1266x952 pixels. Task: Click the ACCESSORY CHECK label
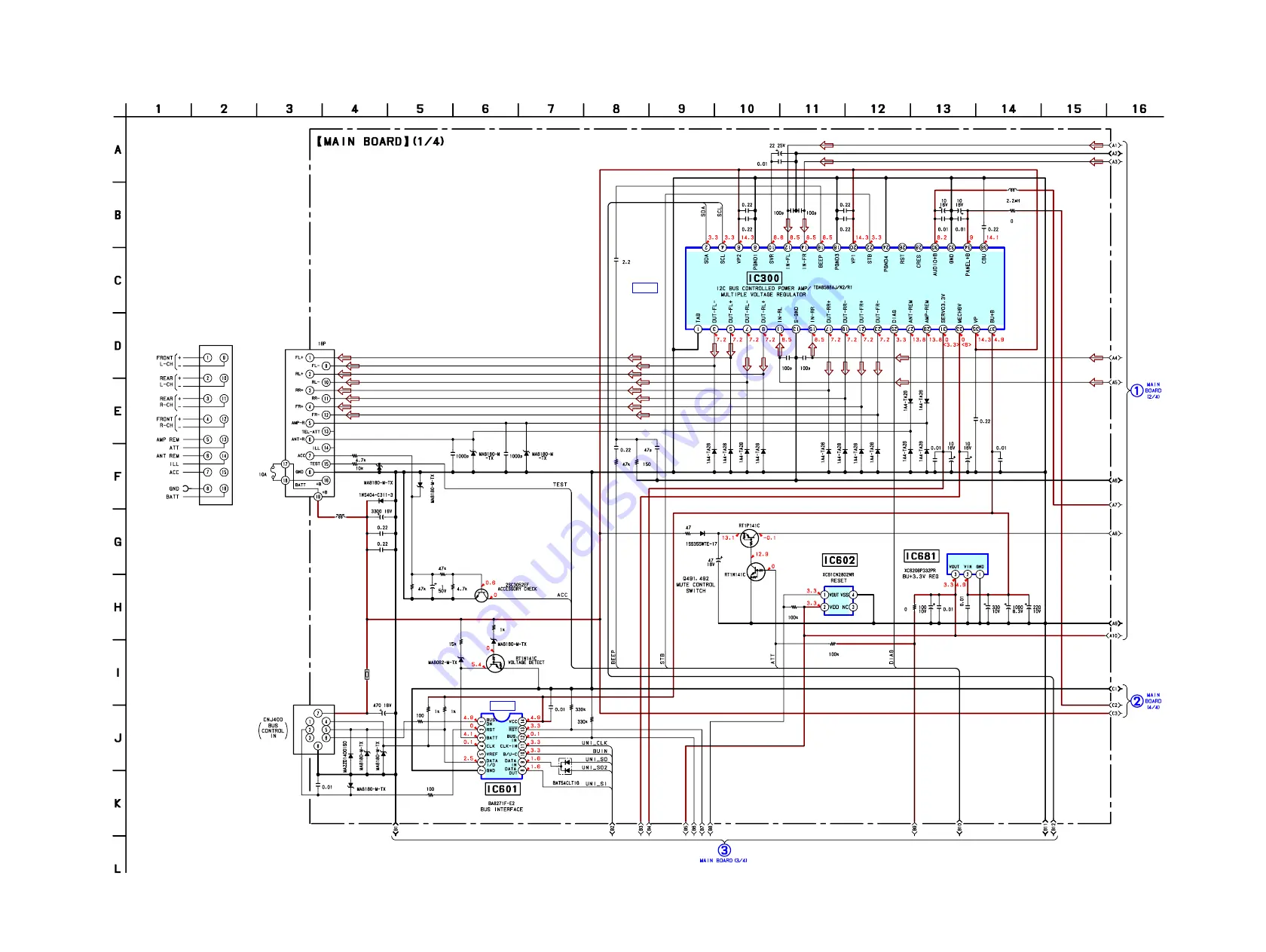point(518,589)
